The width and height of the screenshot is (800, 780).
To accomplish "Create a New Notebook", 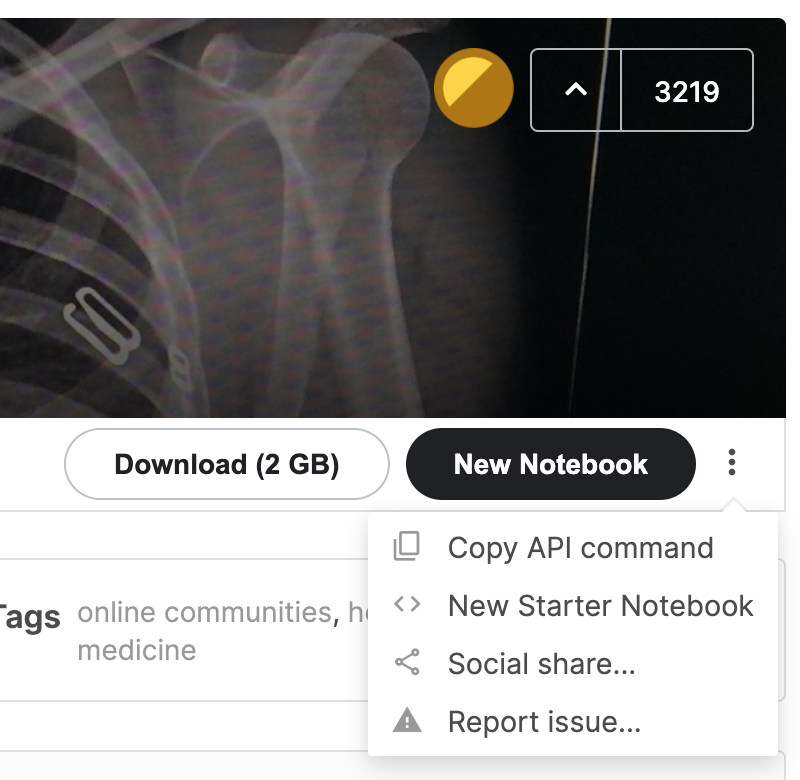I will pos(550,463).
